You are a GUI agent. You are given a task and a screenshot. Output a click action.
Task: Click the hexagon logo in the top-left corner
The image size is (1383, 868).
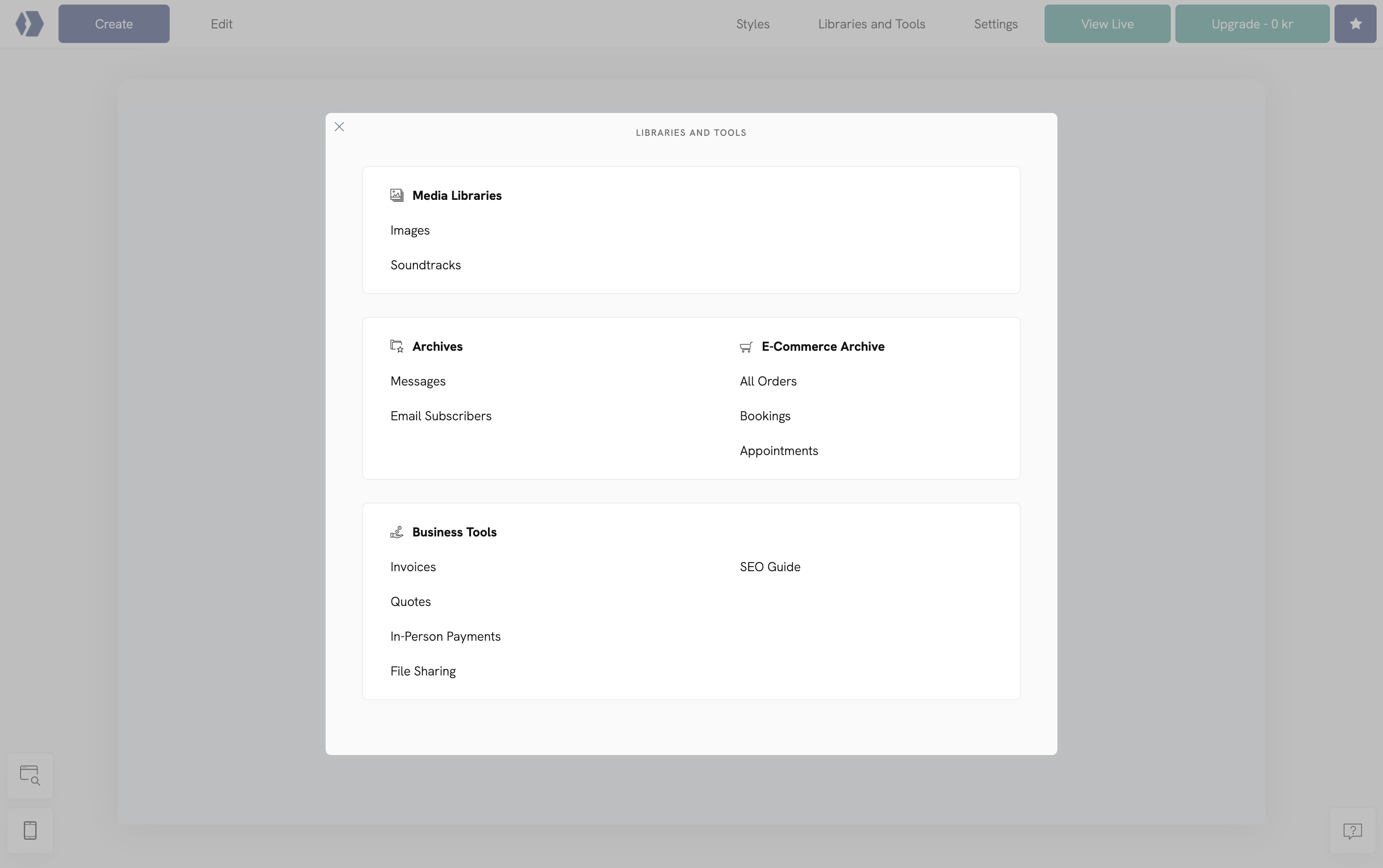pyautogui.click(x=29, y=24)
